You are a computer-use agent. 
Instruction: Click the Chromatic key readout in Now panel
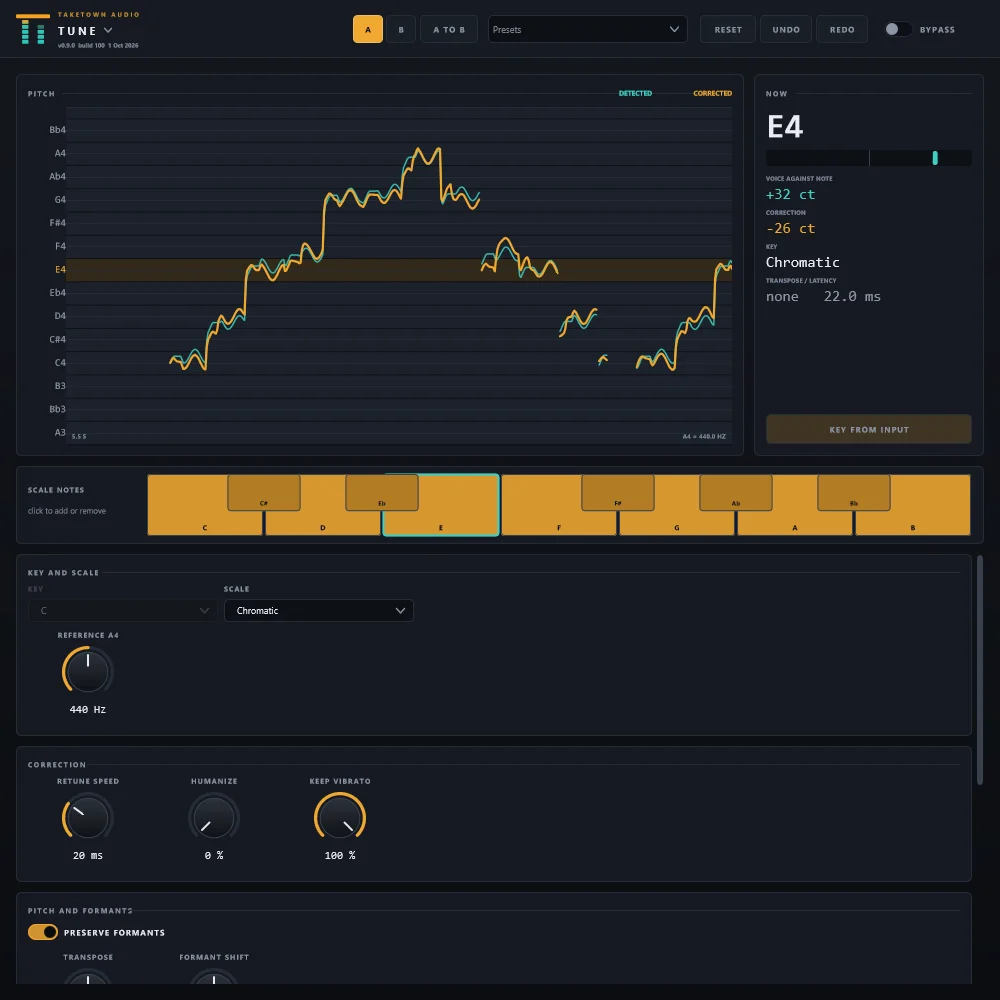(802, 262)
